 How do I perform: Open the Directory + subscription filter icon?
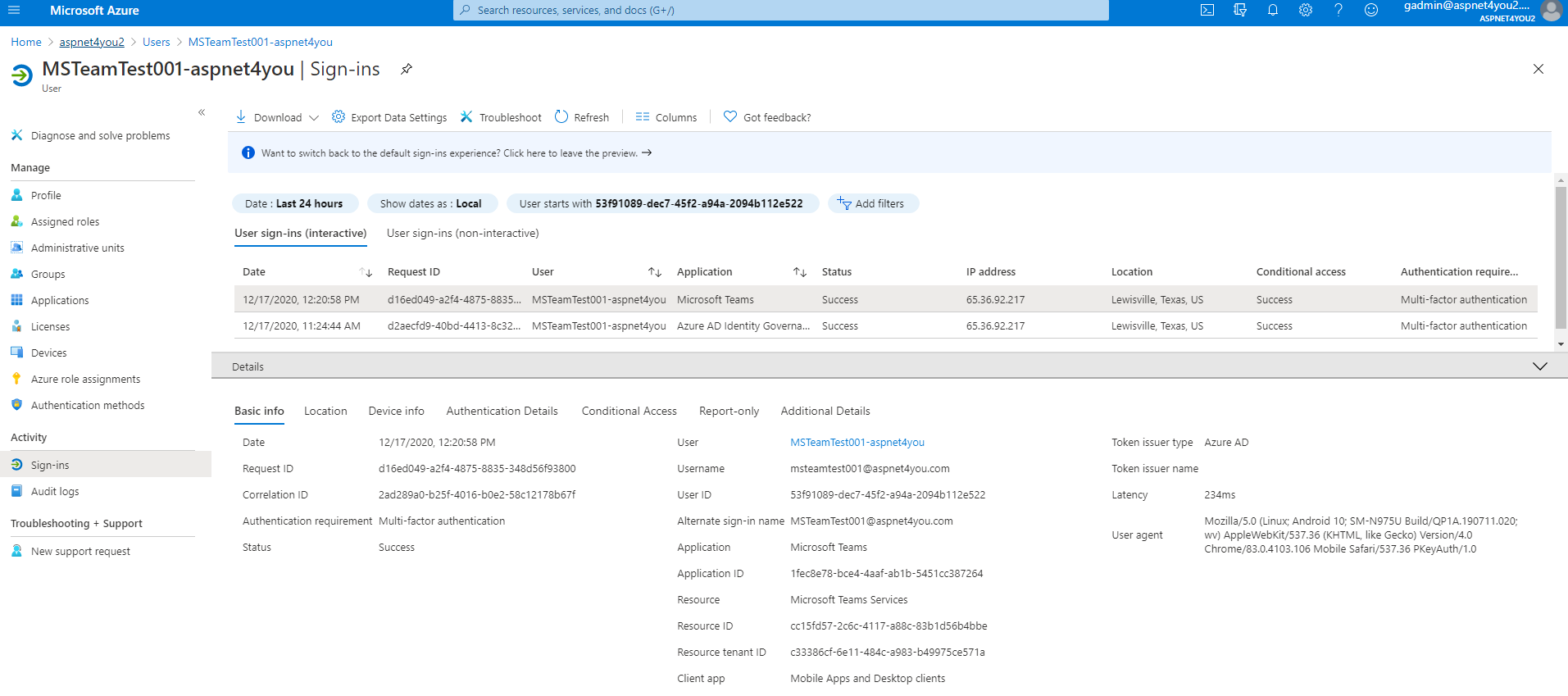click(x=1240, y=11)
